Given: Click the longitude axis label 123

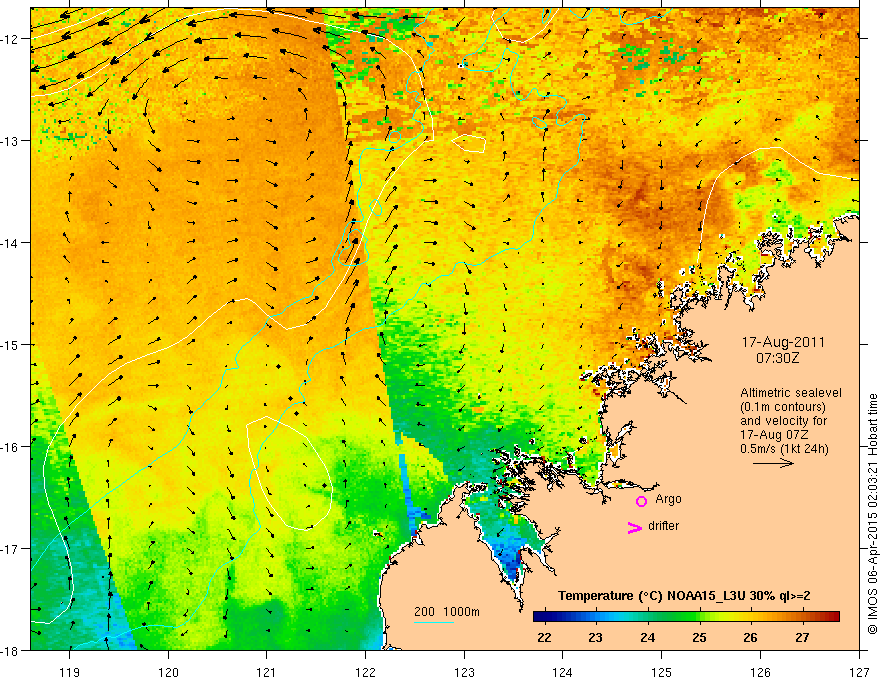Looking at the screenshot, I should tap(464, 672).
